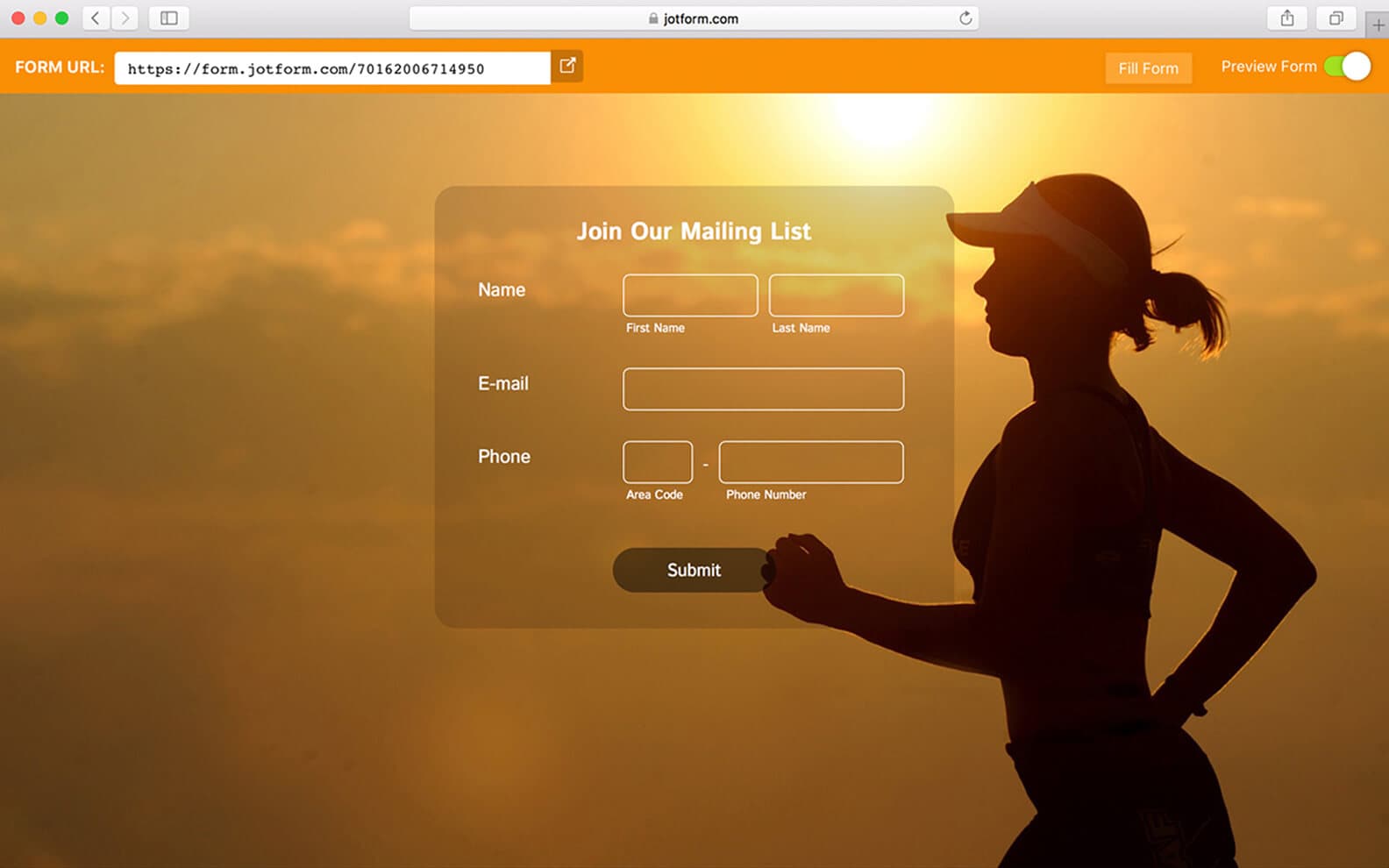Image resolution: width=1389 pixels, height=868 pixels.
Task: Open a new tab with plus button
Action: click(1378, 25)
